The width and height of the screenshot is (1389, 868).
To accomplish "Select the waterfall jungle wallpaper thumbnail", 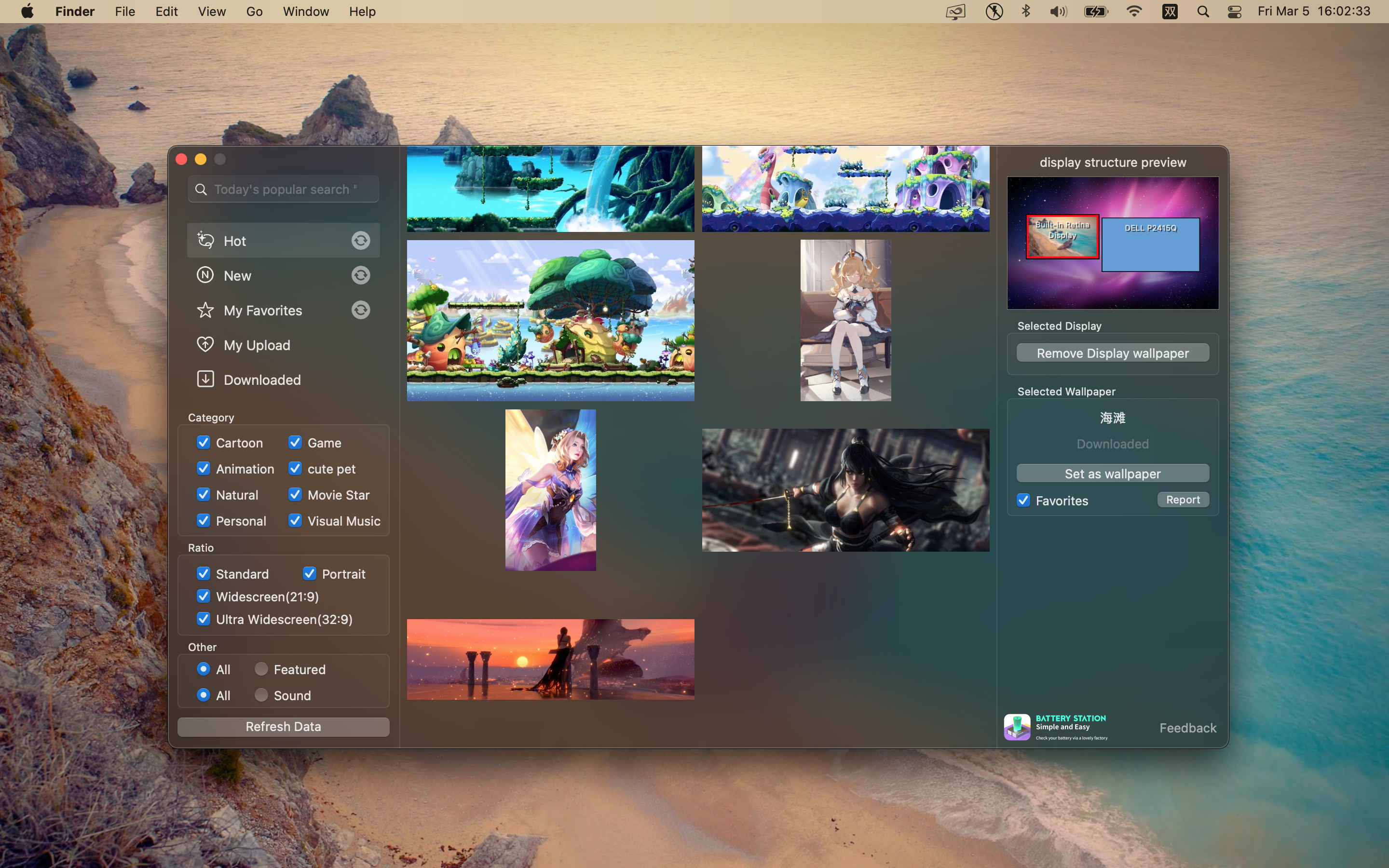I will pos(550,189).
